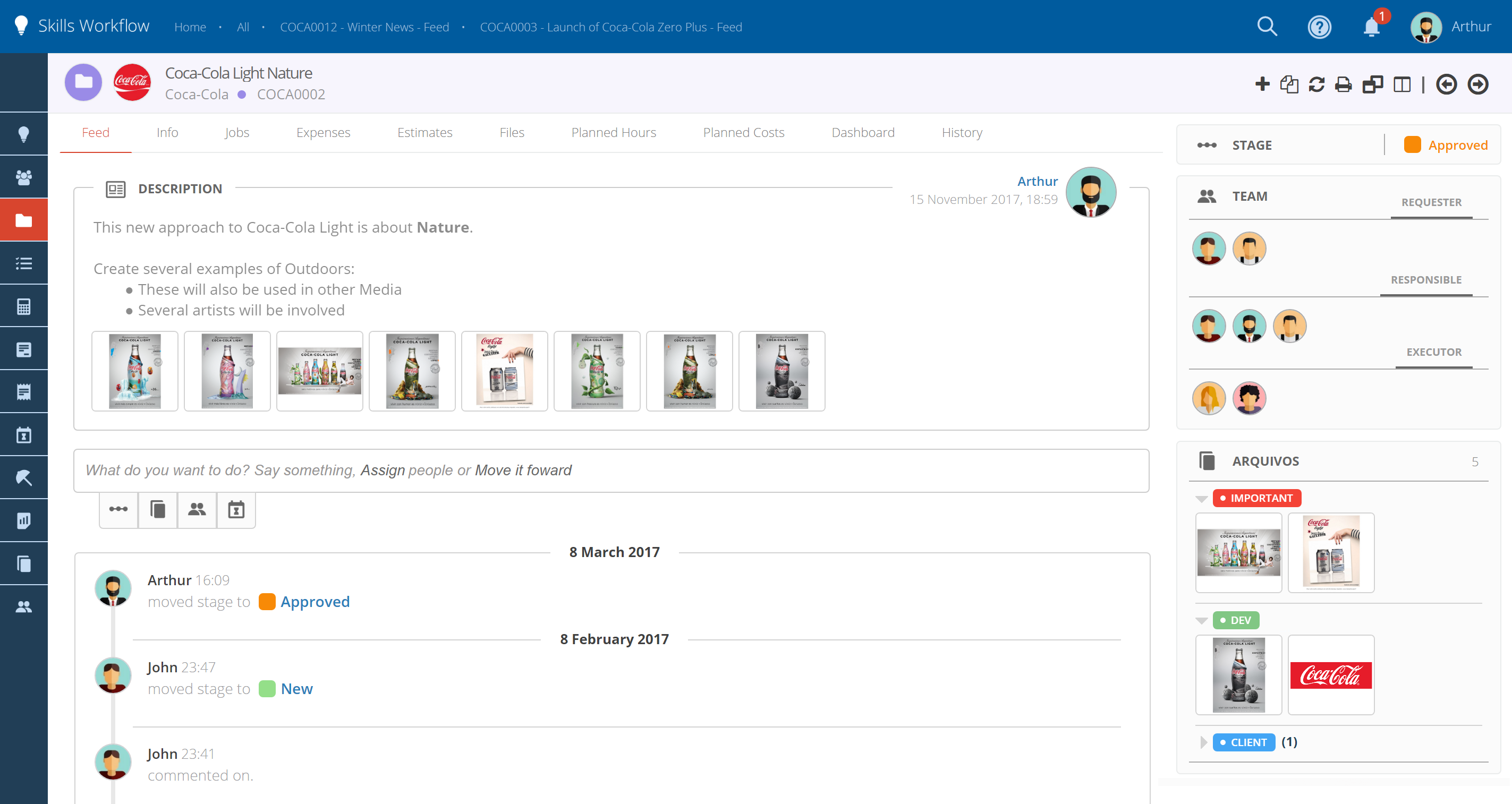
Task: Click the comment input field
Action: tap(610, 470)
